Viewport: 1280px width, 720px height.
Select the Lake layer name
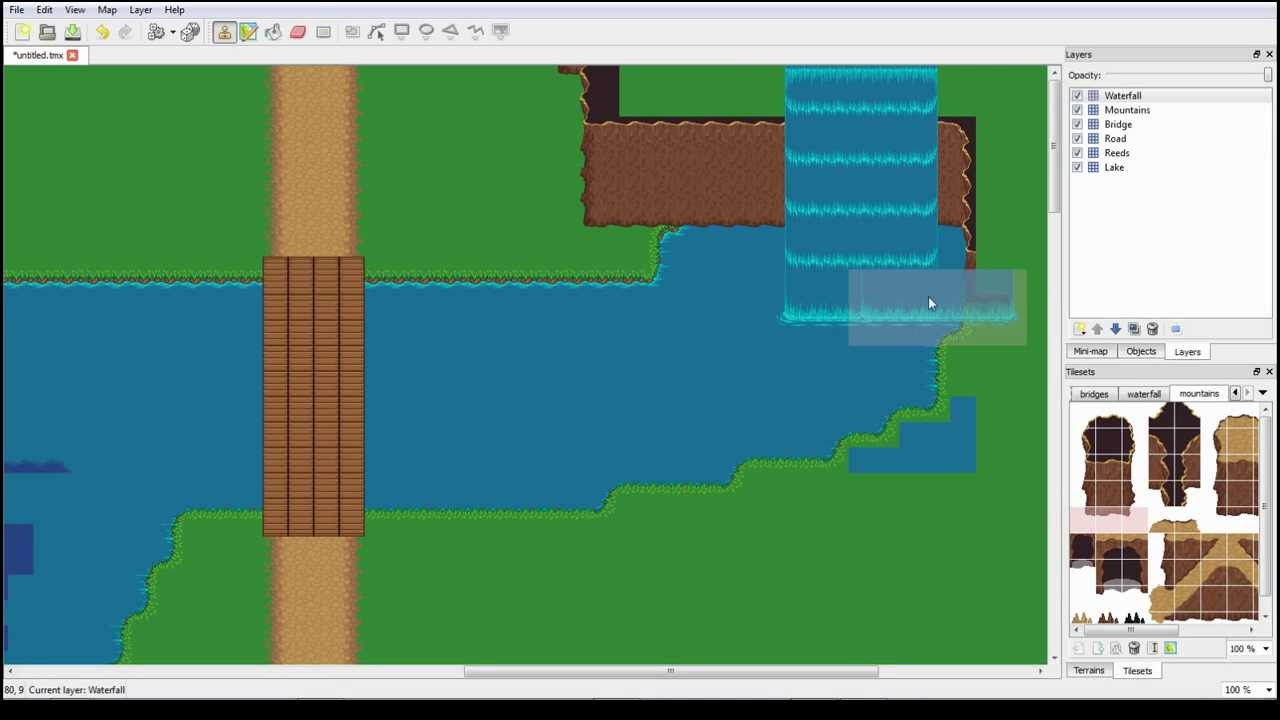1114,168
